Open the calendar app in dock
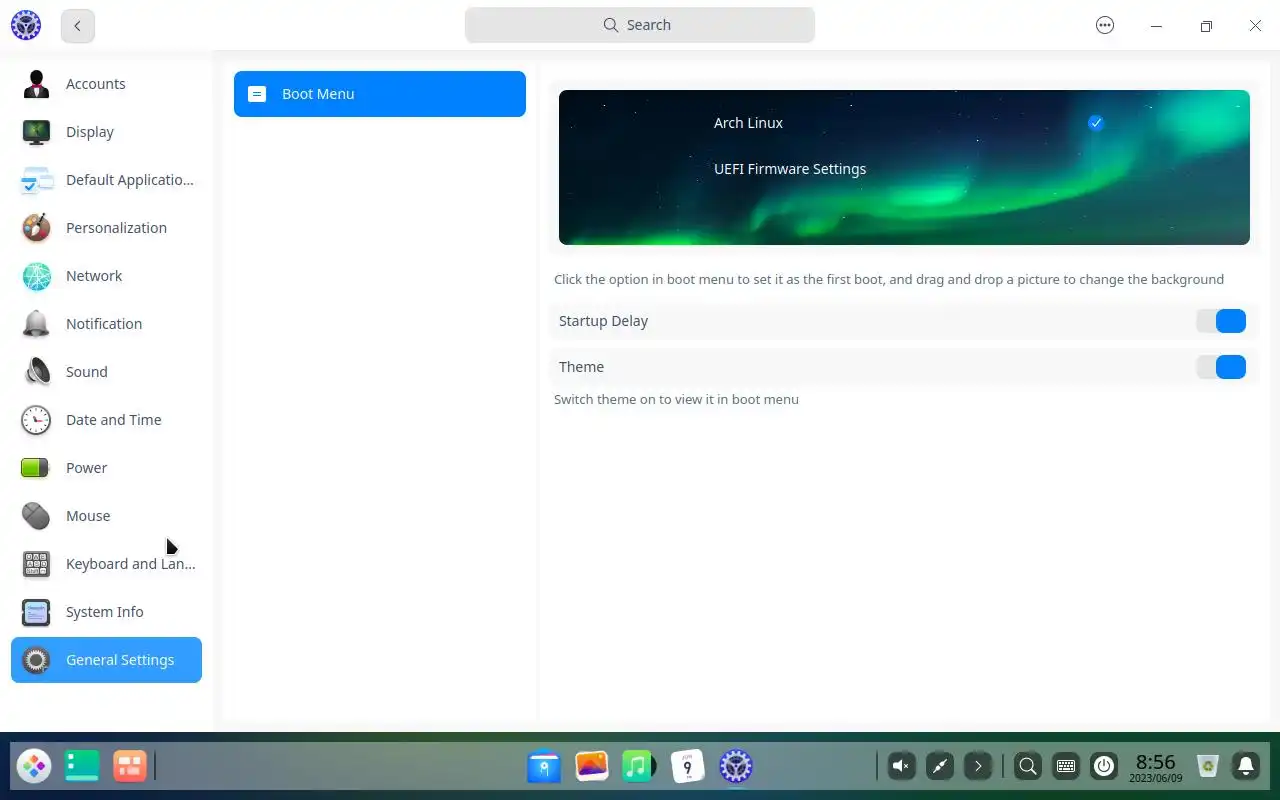1280x800 pixels. [688, 767]
